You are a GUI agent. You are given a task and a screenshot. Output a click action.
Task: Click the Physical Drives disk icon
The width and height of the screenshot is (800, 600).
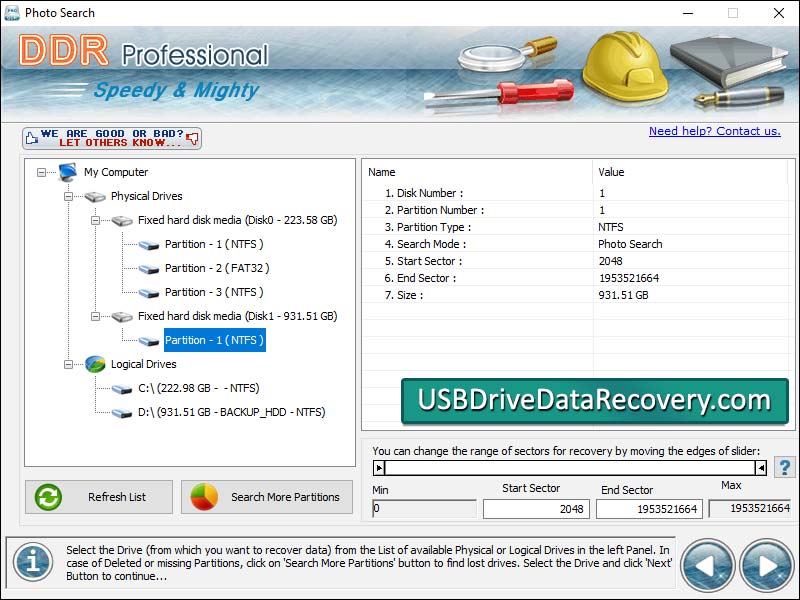[x=95, y=197]
